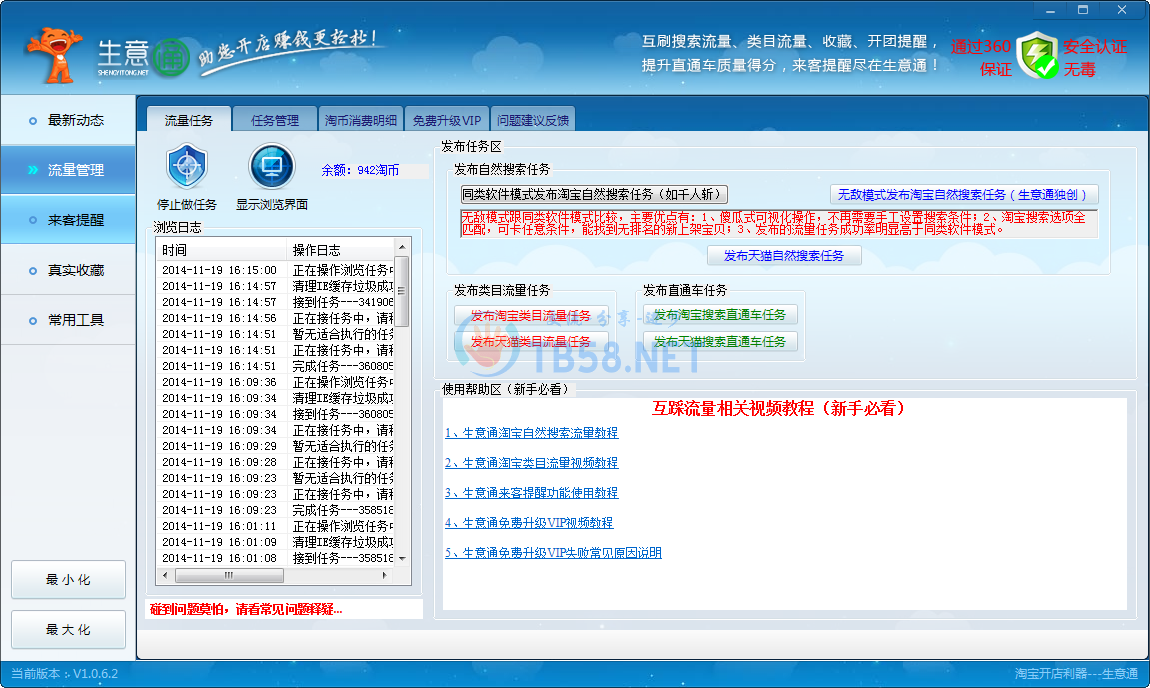Click the 360 security shield icon
Image resolution: width=1150 pixels, height=688 pixels.
point(1038,55)
